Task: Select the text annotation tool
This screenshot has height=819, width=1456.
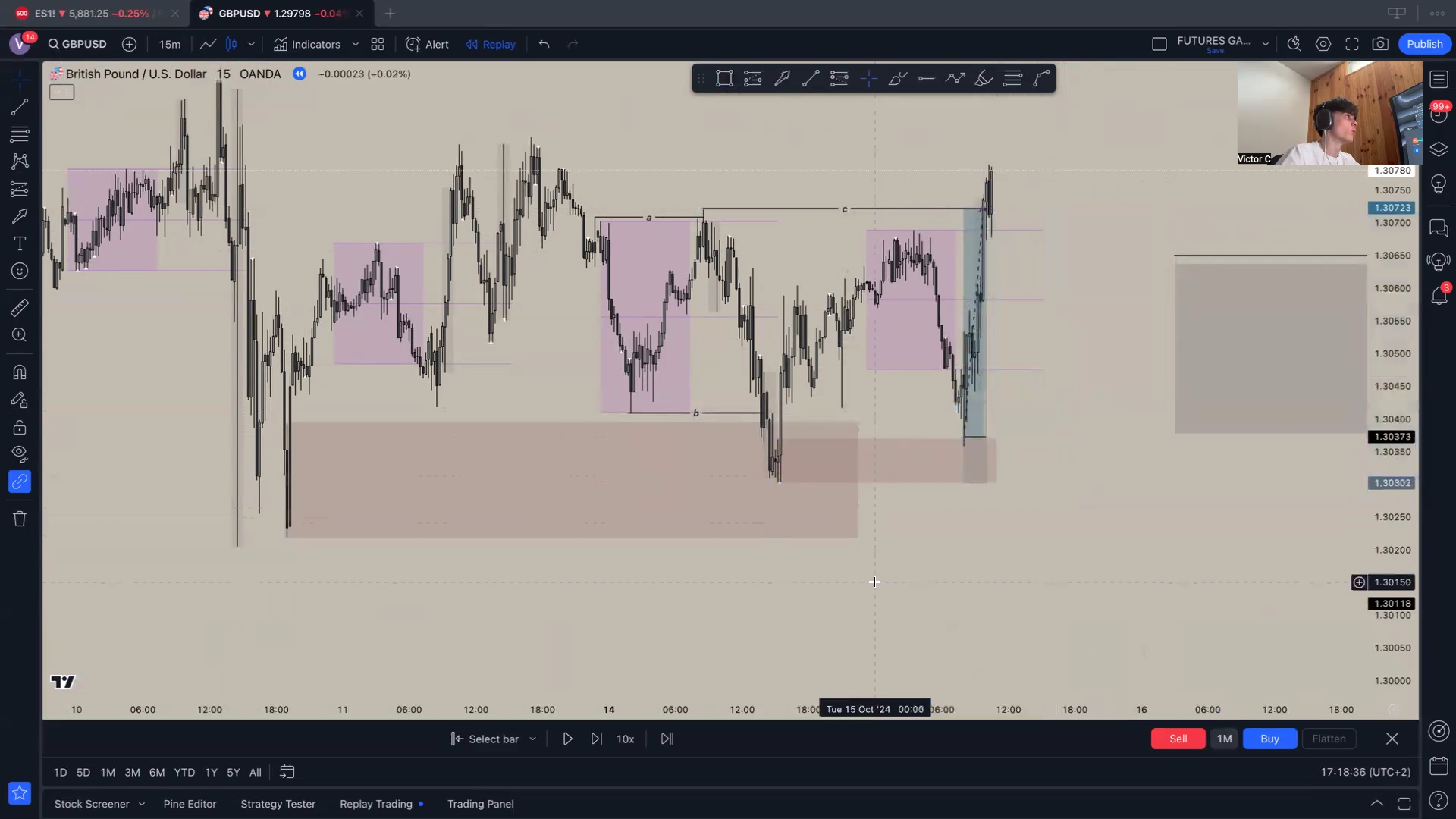Action: [x=20, y=243]
